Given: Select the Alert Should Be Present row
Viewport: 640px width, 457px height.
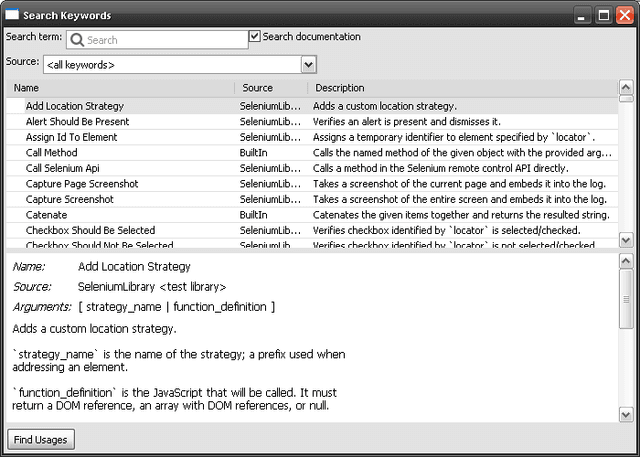Looking at the screenshot, I should 77,122.
